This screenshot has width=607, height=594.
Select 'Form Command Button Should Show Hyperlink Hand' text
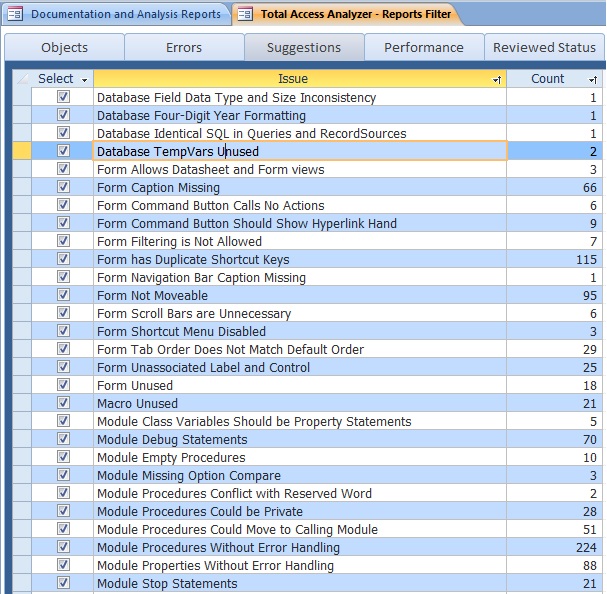(x=247, y=223)
